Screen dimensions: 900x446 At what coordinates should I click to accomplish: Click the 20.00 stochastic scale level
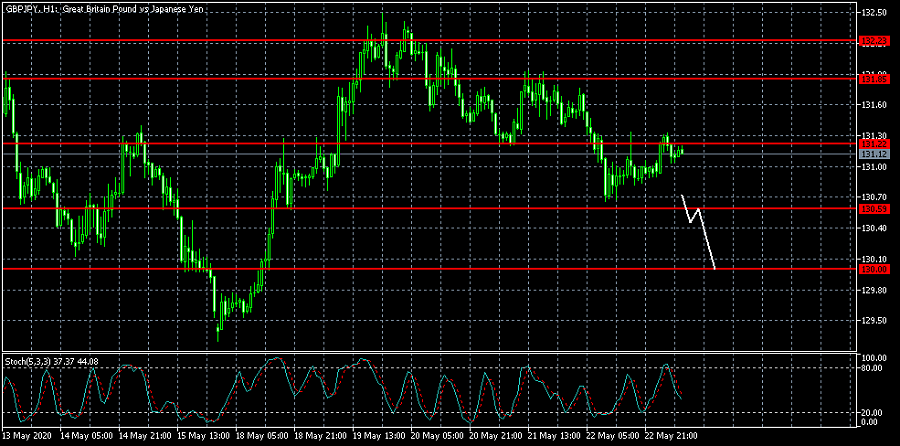872,411
